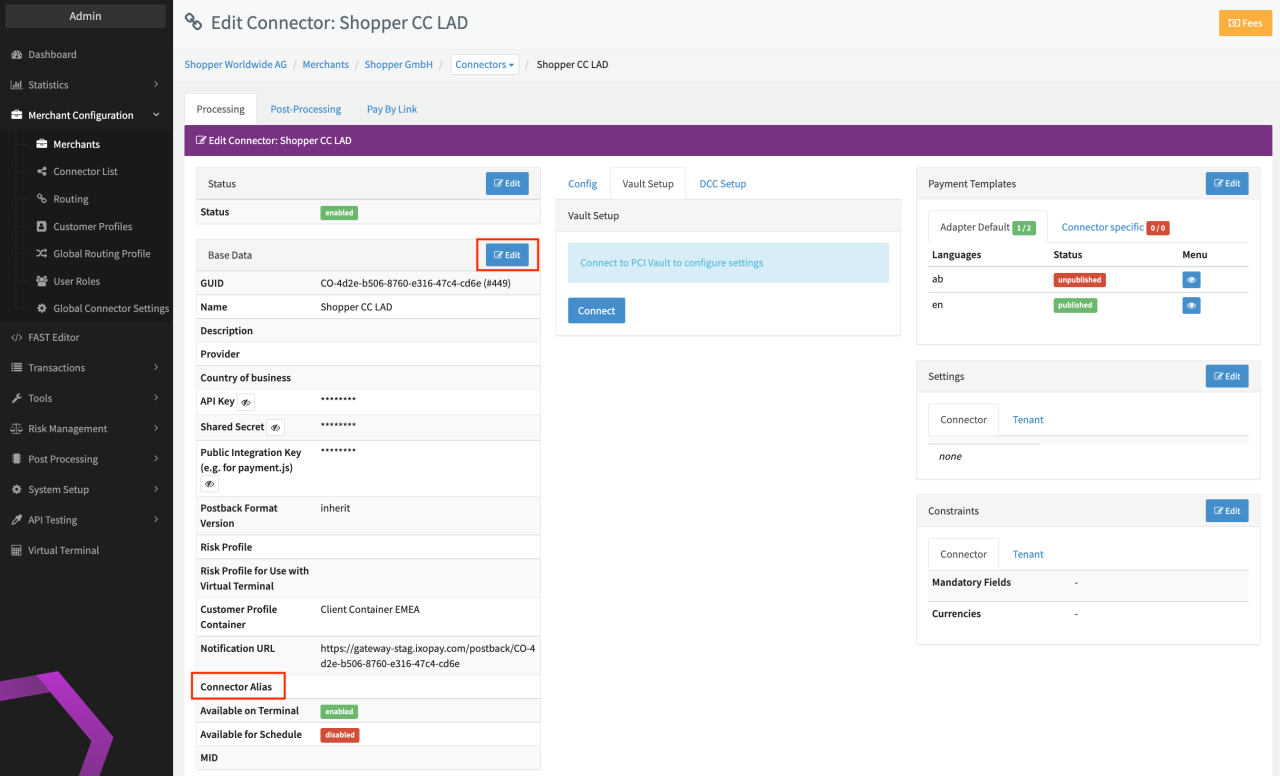
Task: Click the Dashboard icon in sidebar
Action: pyautogui.click(x=17, y=55)
